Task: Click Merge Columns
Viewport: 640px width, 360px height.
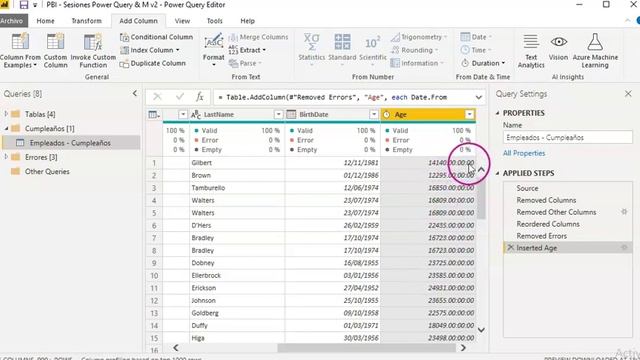Action: 259,37
